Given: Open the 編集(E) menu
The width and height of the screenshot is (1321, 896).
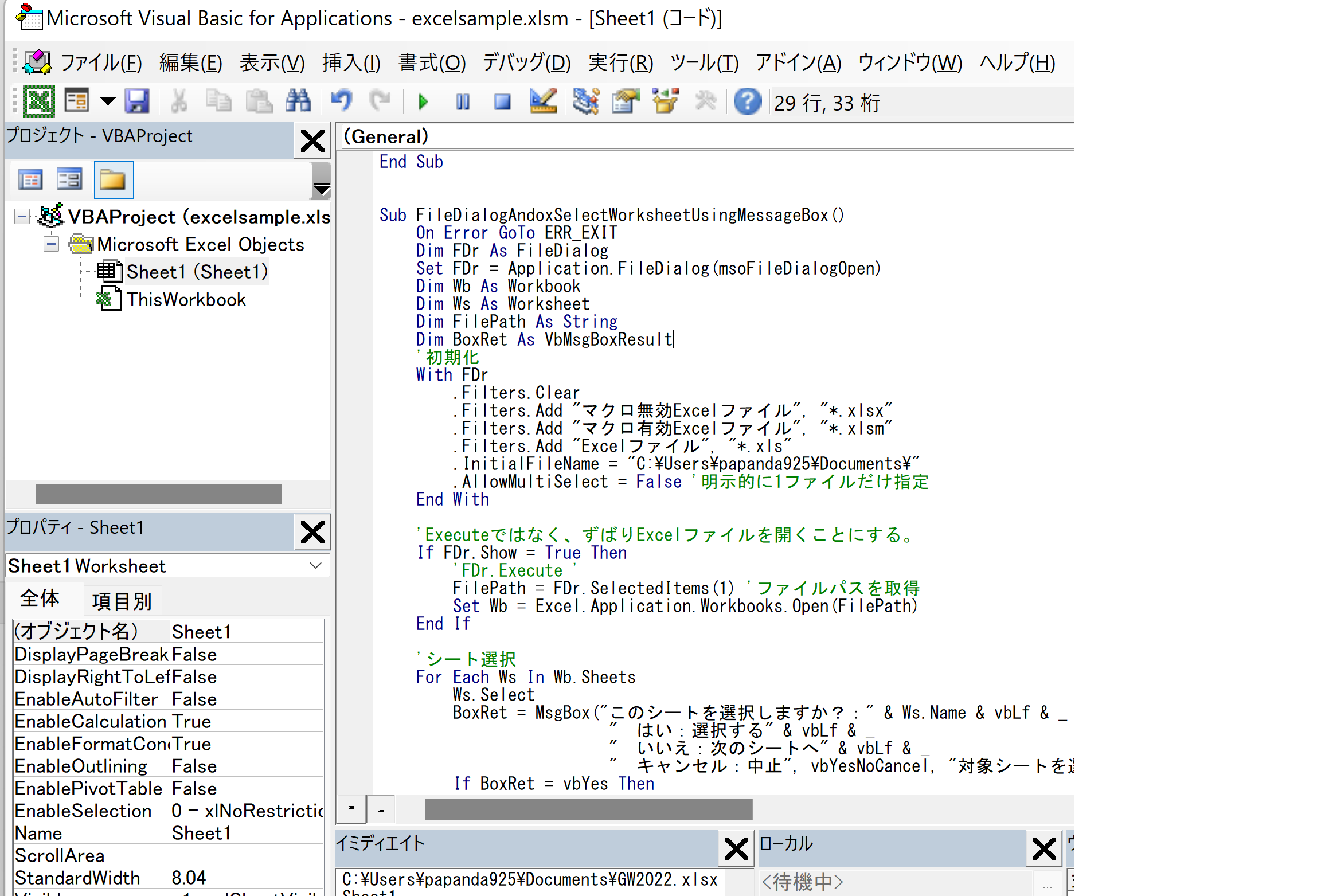Looking at the screenshot, I should (191, 62).
